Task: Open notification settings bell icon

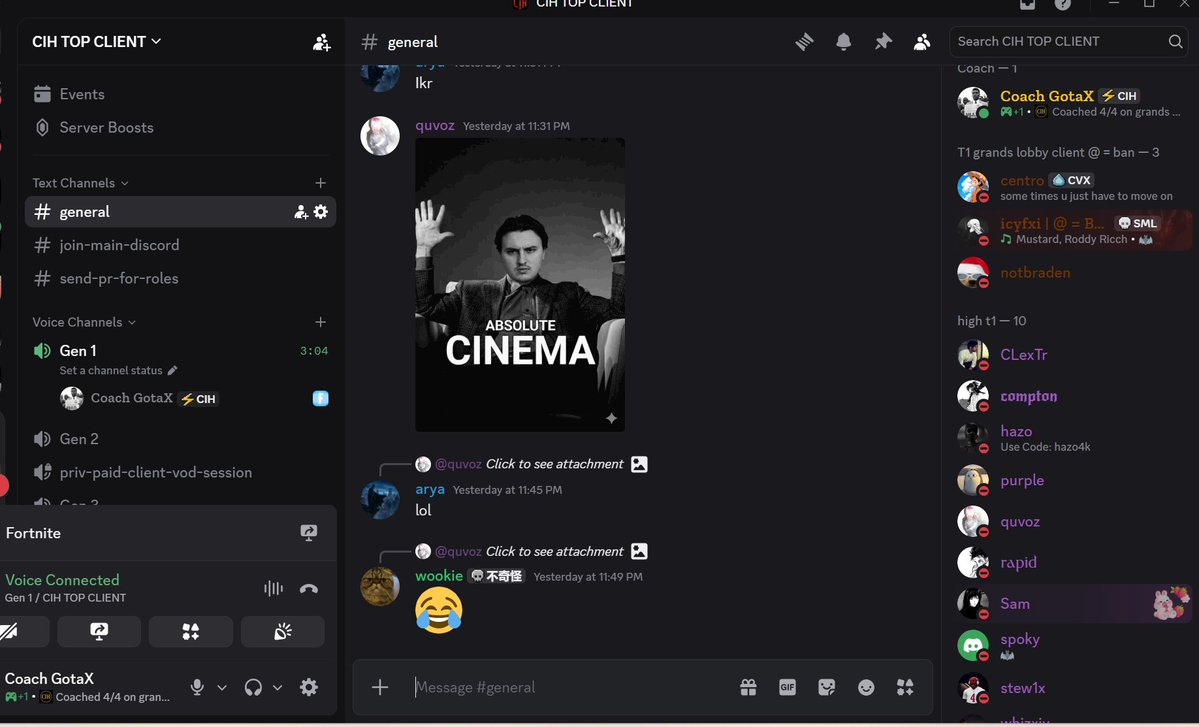Action: pos(843,42)
